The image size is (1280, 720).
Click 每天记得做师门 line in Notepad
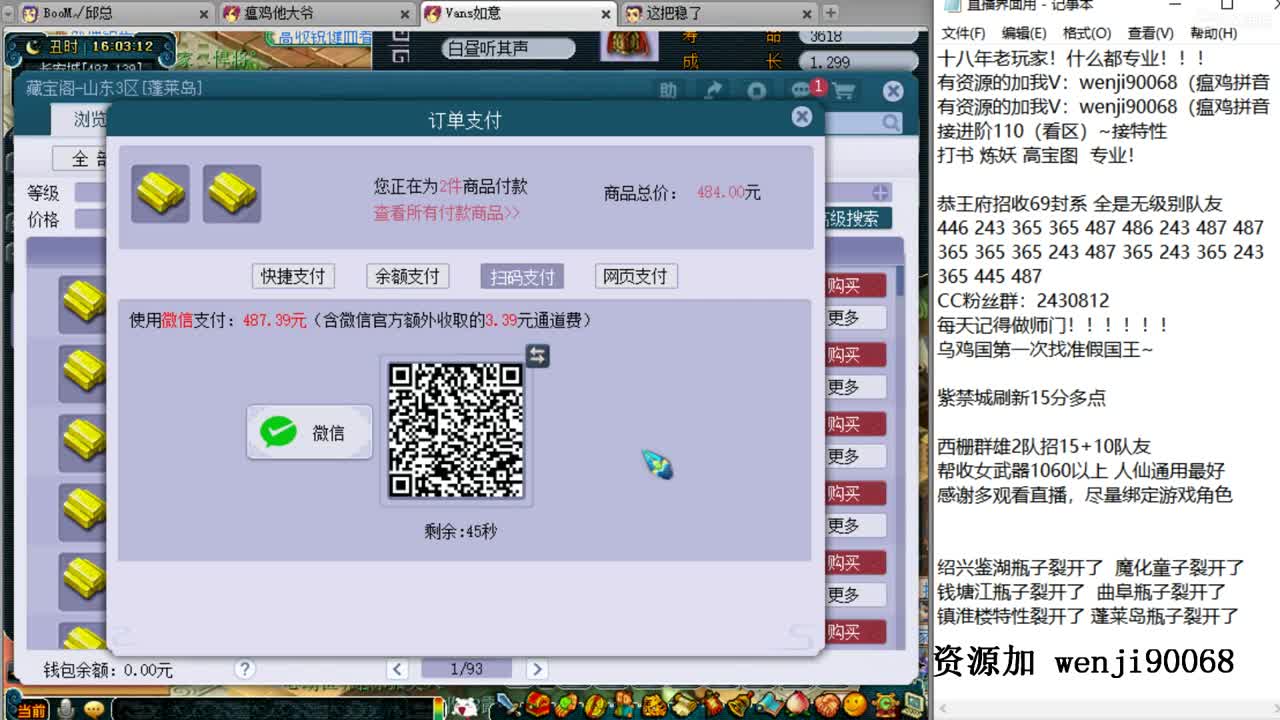[1053, 325]
